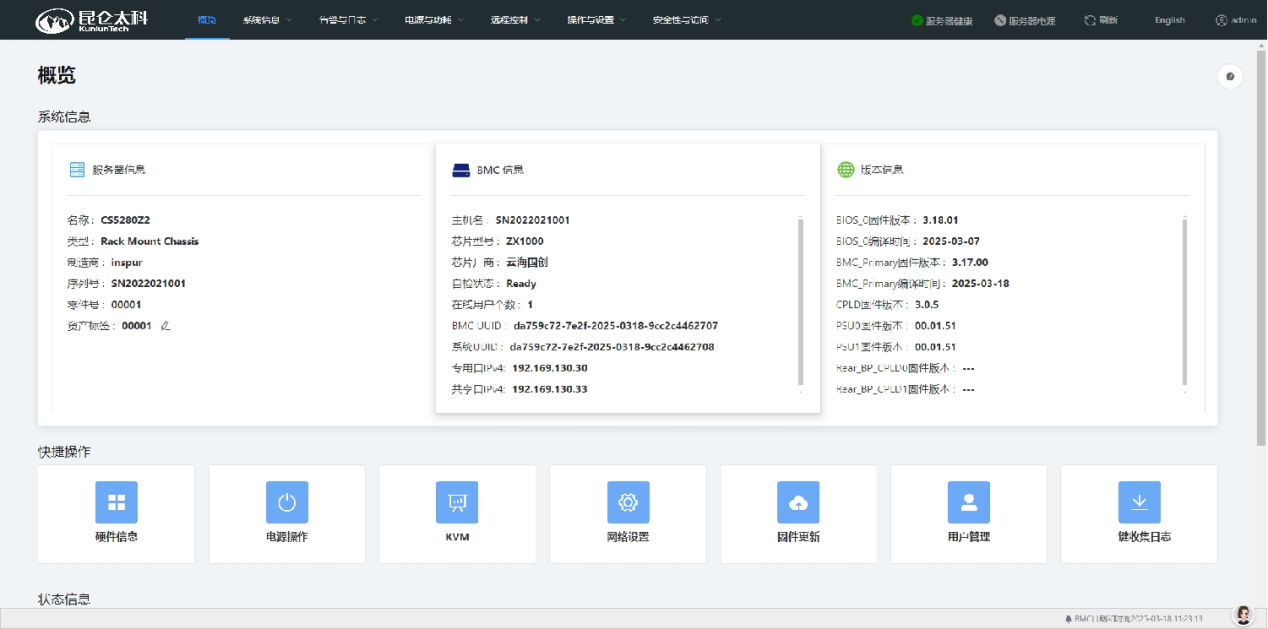Click the BMC time bell icon in the status bar
Image resolution: width=1268 pixels, height=629 pixels.
pyautogui.click(x=1069, y=619)
